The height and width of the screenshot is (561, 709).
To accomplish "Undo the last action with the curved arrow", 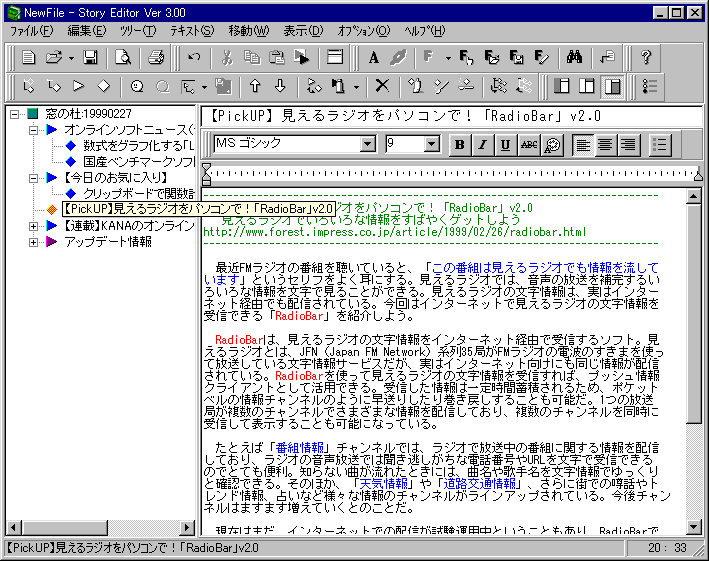I will 194,57.
